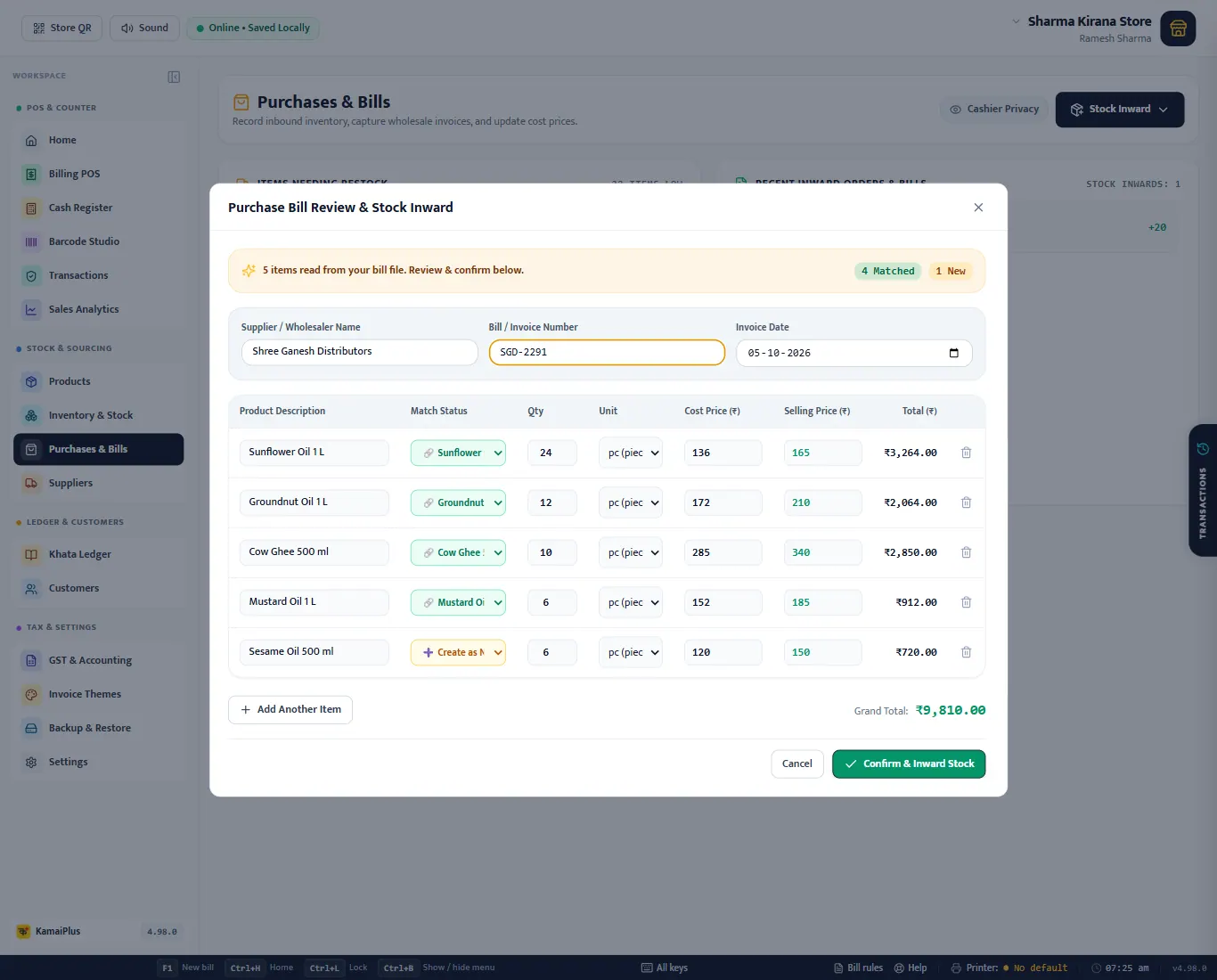1217x980 pixels.
Task: Open the invoice date calendar picker
Action: tap(954, 353)
